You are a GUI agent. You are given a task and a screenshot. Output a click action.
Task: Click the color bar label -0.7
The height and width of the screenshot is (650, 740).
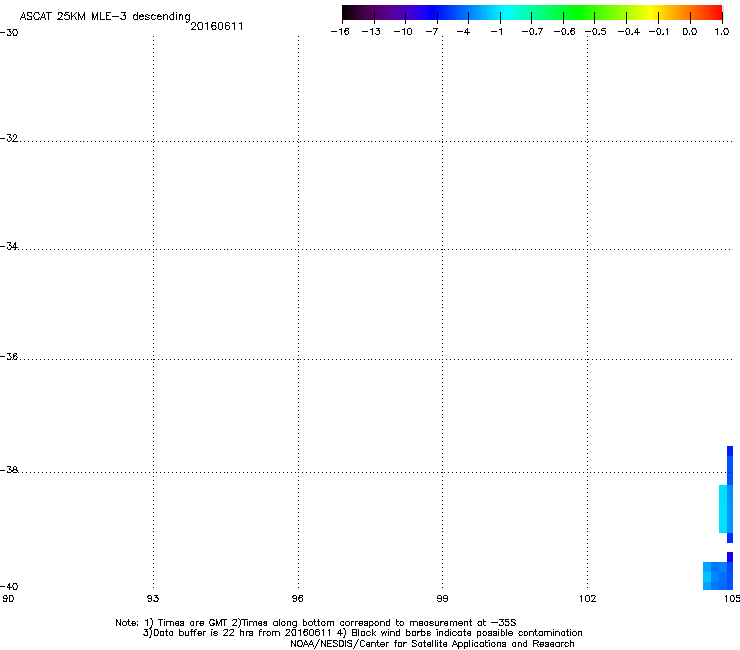[x=532, y=32]
